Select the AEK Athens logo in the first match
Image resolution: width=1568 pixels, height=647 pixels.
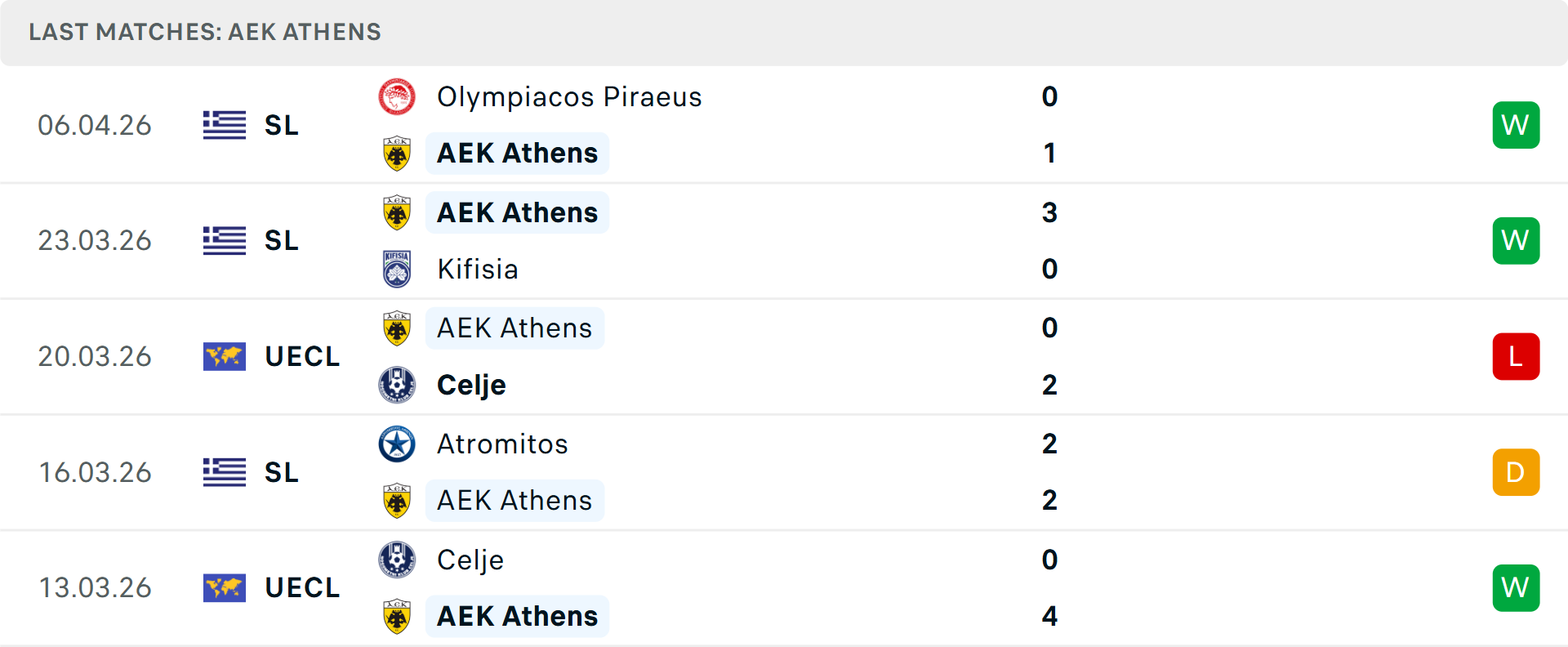(397, 153)
